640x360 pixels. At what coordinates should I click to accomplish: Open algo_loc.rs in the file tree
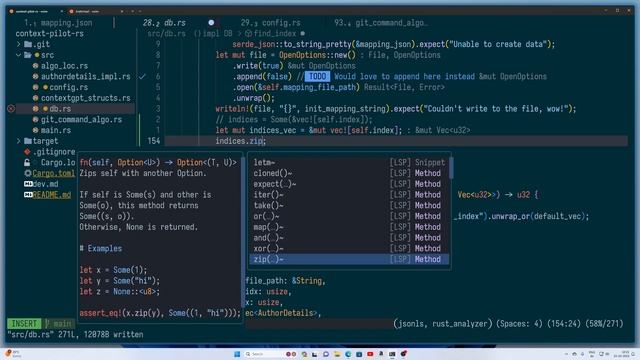click(x=64, y=66)
